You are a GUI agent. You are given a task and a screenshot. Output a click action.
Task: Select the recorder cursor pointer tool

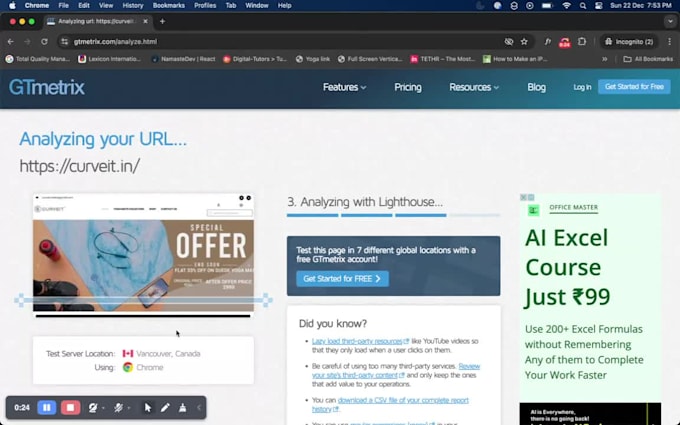(148, 408)
